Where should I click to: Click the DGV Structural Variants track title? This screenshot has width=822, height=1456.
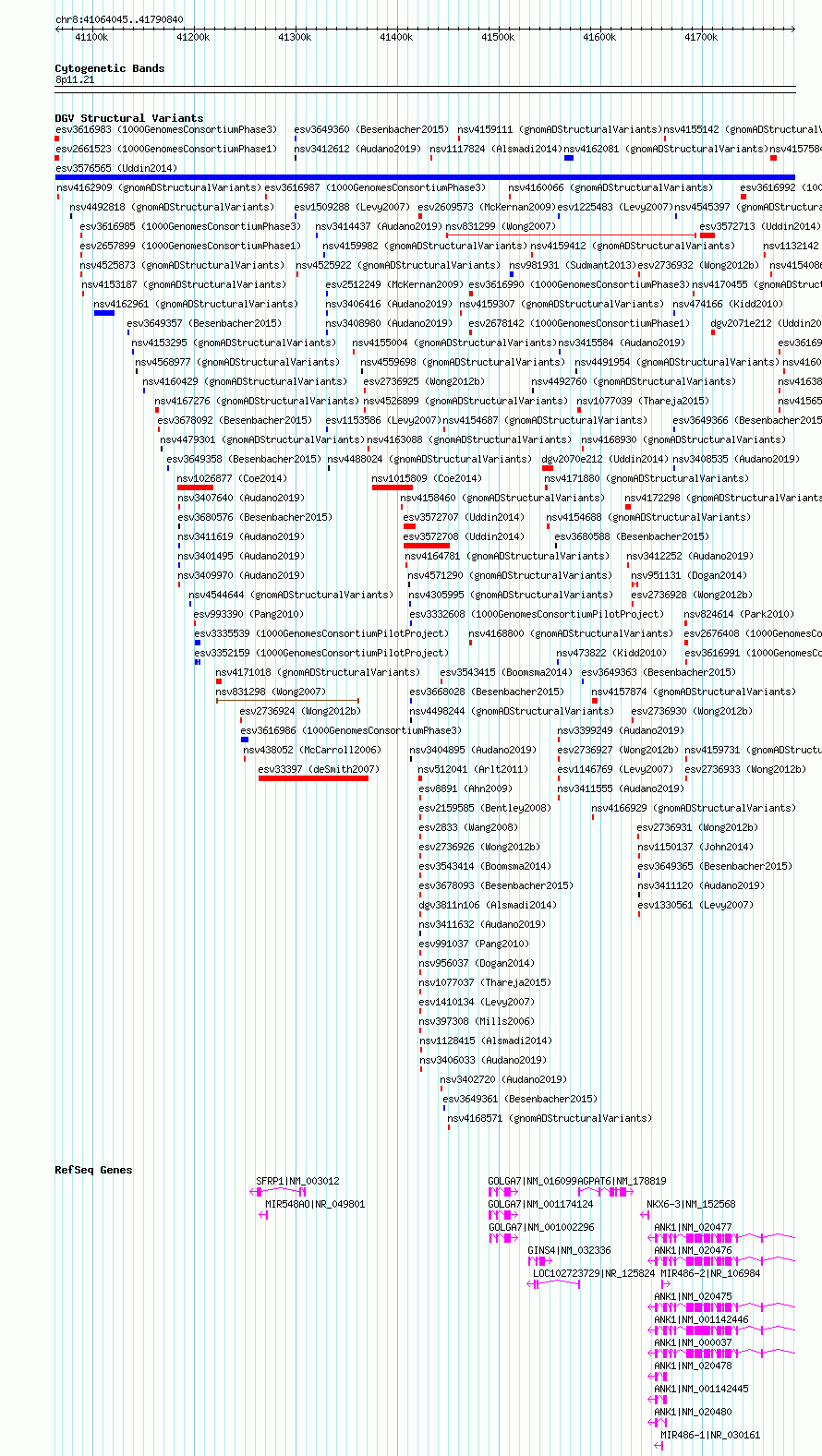pyautogui.click(x=128, y=118)
